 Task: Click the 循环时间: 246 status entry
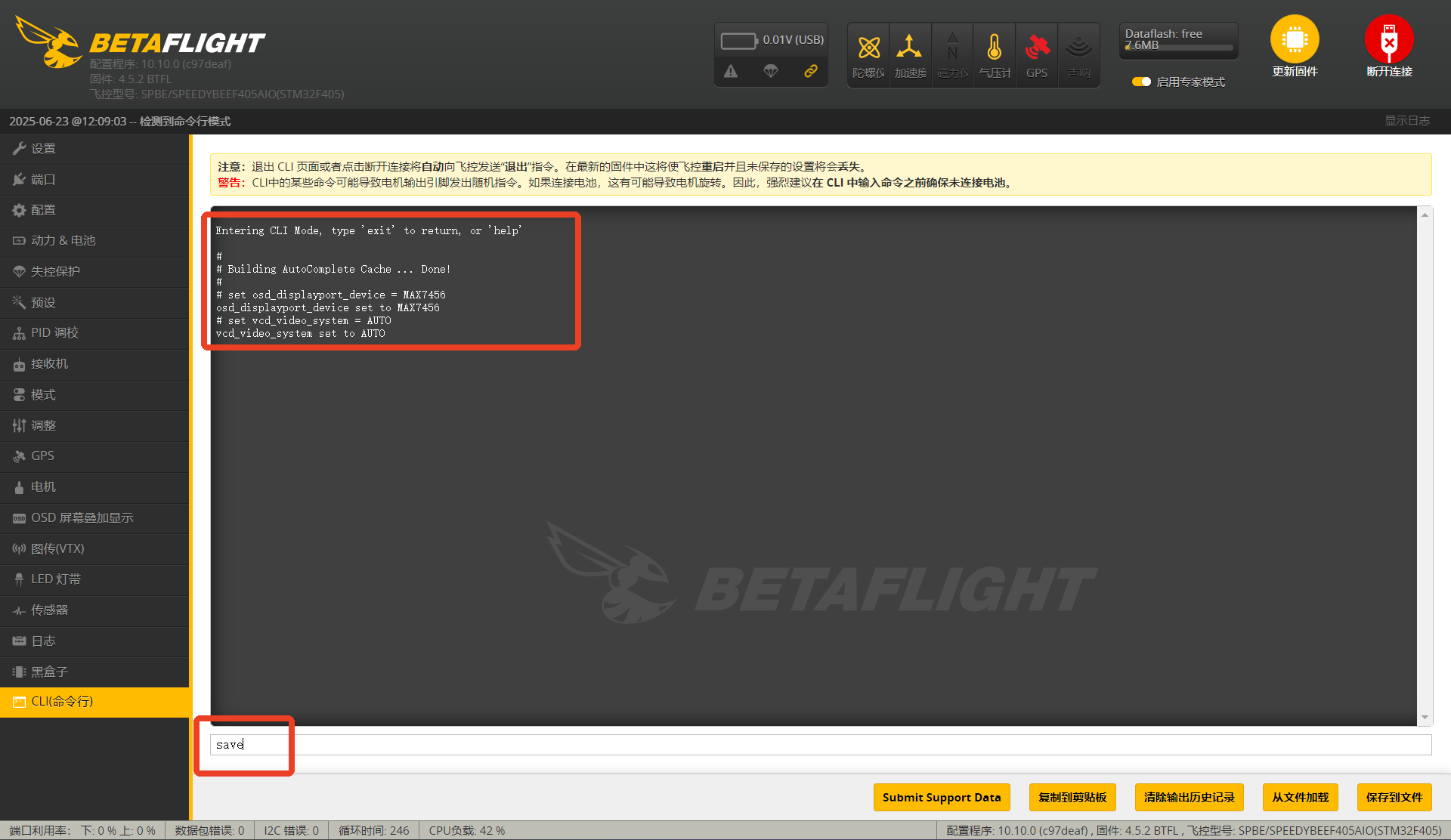[374, 831]
